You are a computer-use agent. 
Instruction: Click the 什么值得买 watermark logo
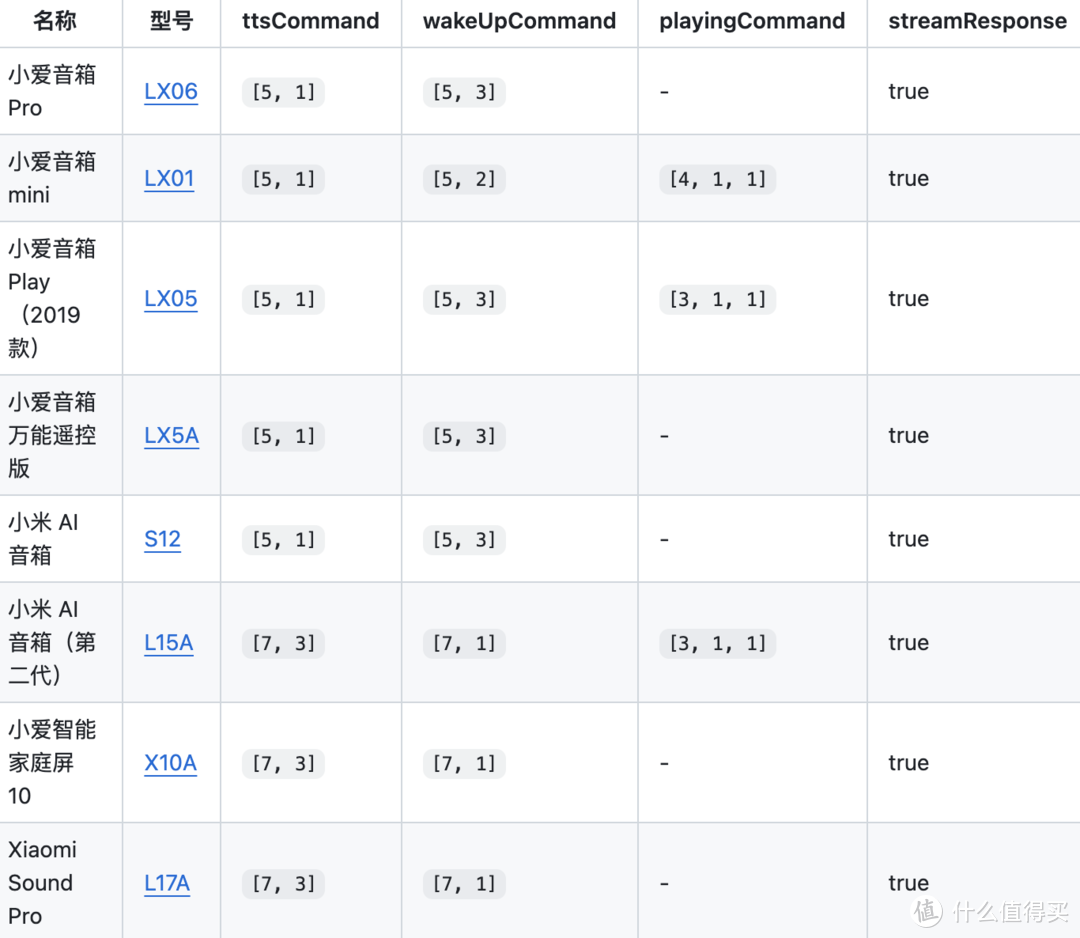(994, 911)
